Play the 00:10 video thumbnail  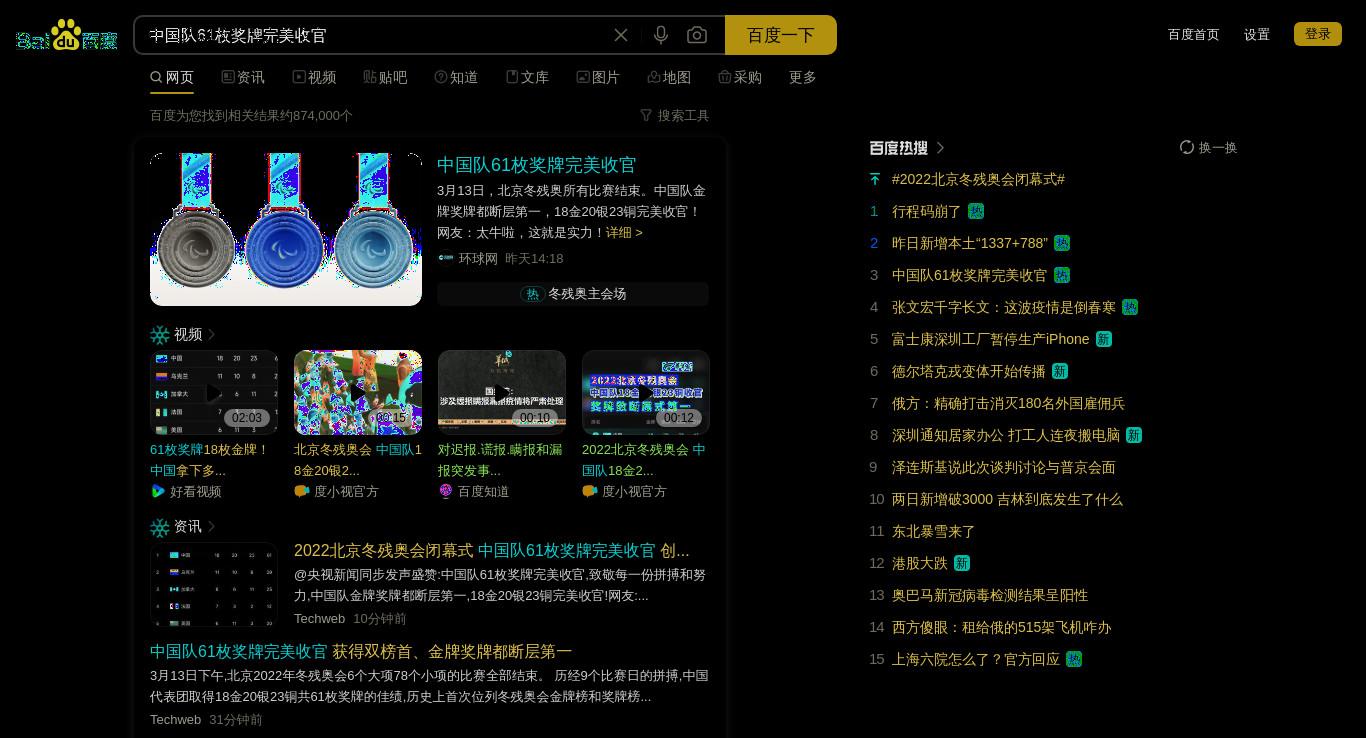point(502,392)
